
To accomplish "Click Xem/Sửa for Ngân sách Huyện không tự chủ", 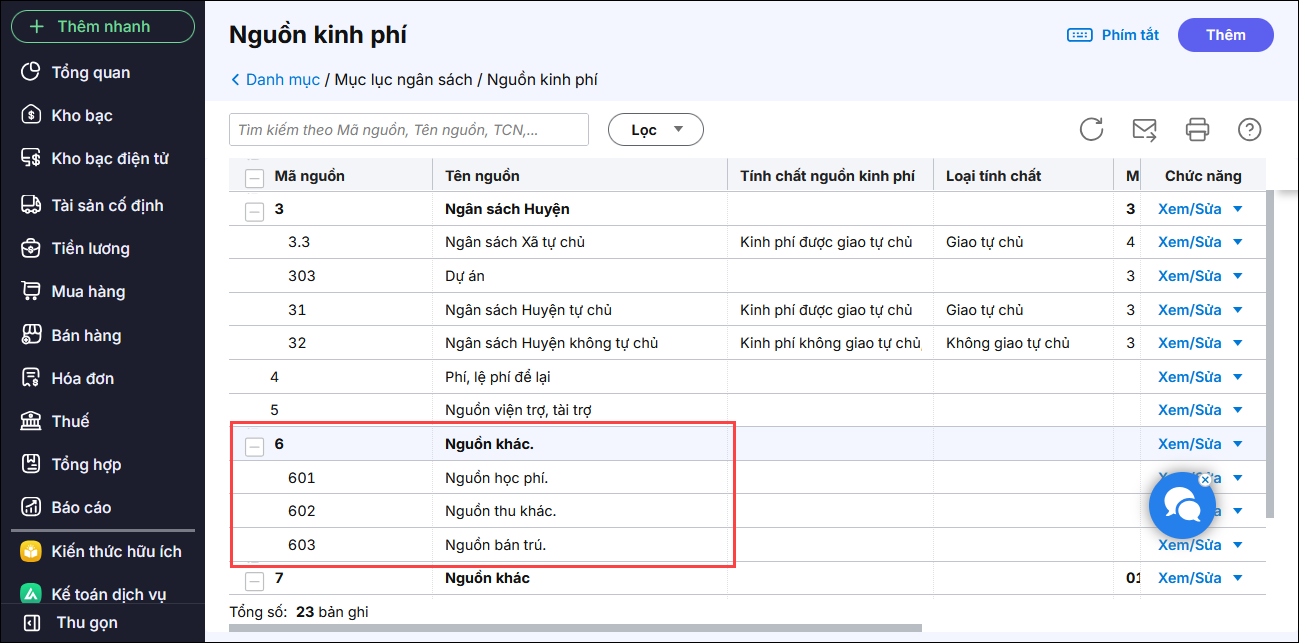I will pyautogui.click(x=1190, y=343).
